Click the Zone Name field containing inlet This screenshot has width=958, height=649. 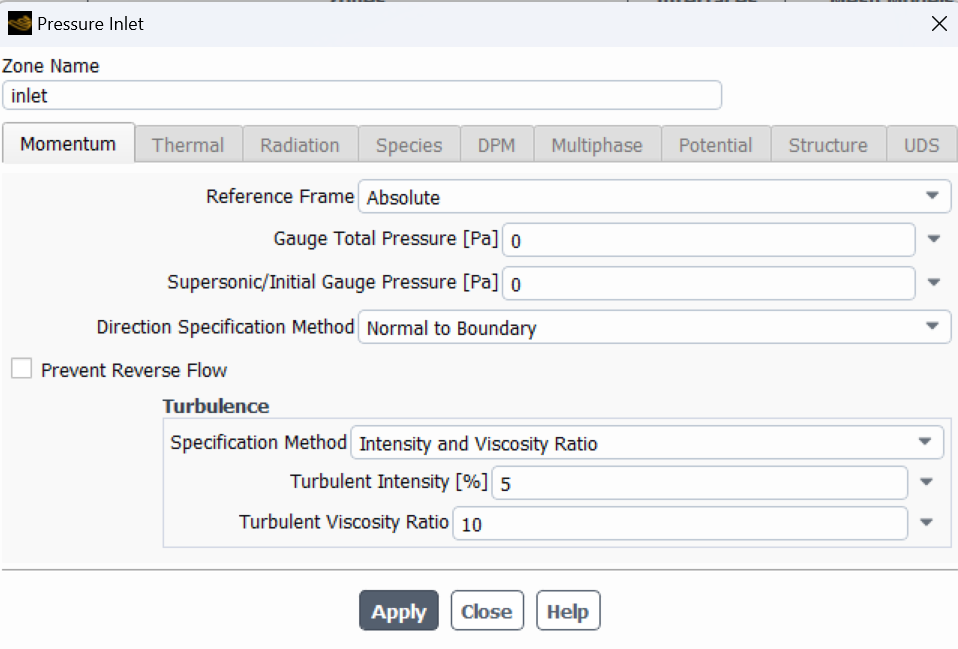(362, 95)
